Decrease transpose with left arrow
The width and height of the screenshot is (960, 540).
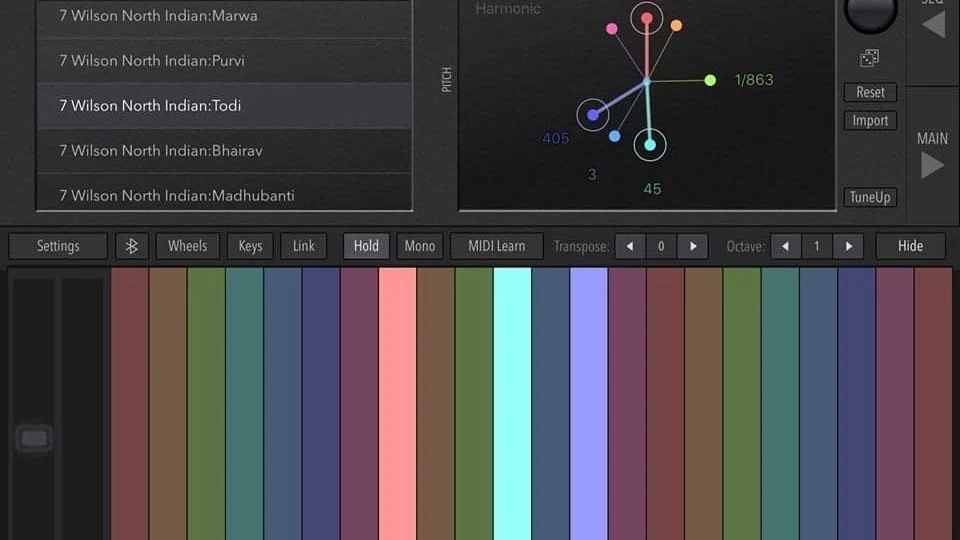(x=630, y=246)
